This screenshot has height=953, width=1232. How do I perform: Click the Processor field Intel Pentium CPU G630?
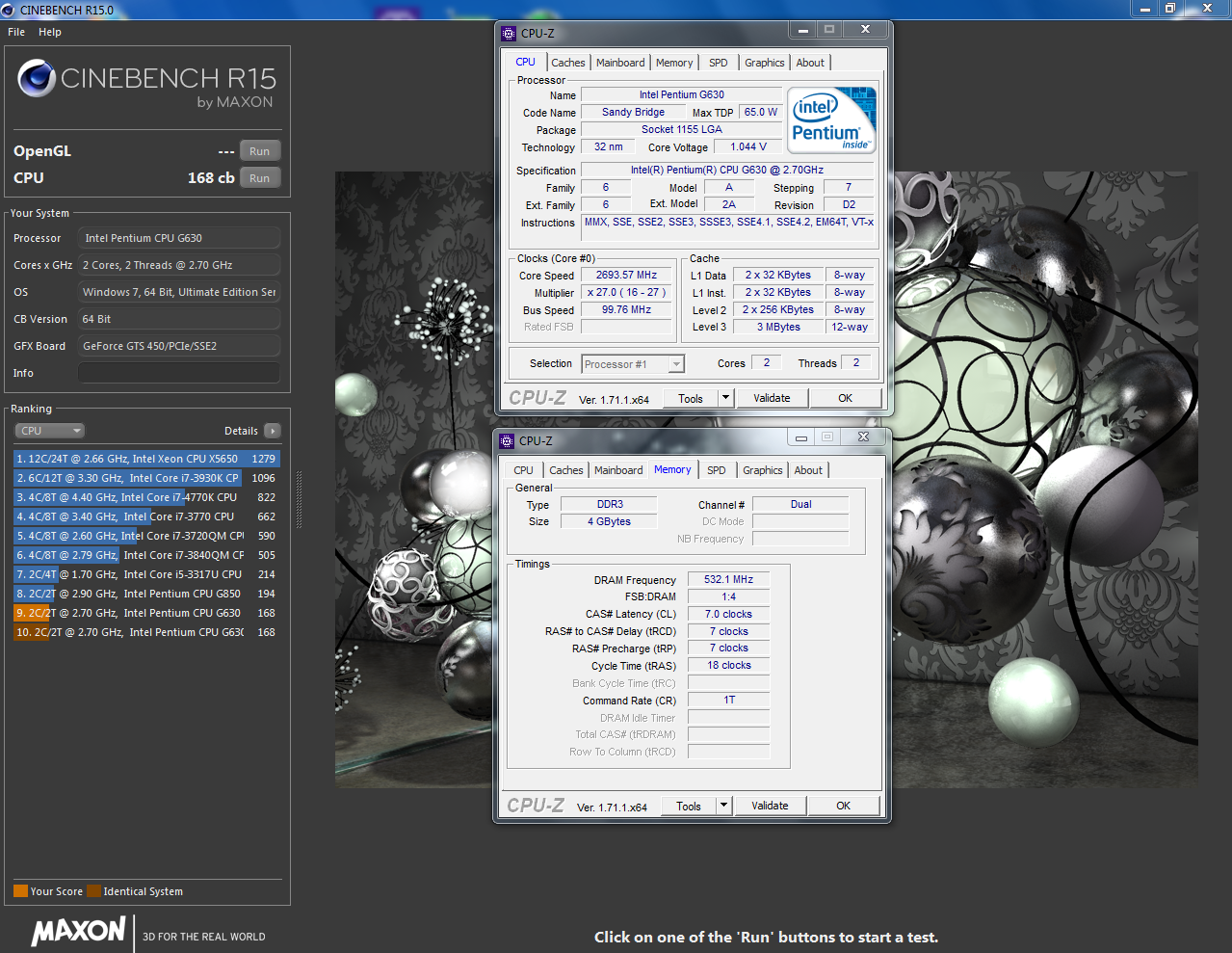point(179,238)
